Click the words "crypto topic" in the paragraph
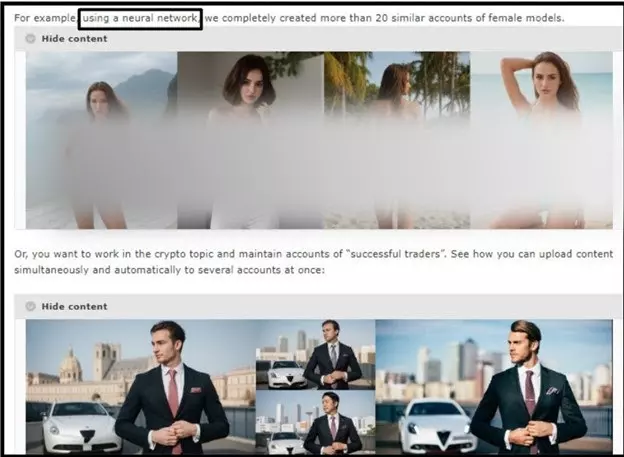The height and width of the screenshot is (457, 624). (182, 254)
